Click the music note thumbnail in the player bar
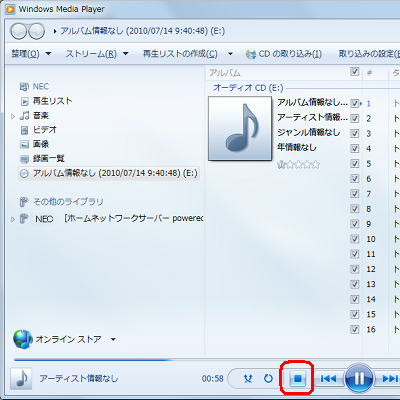 coord(21,379)
